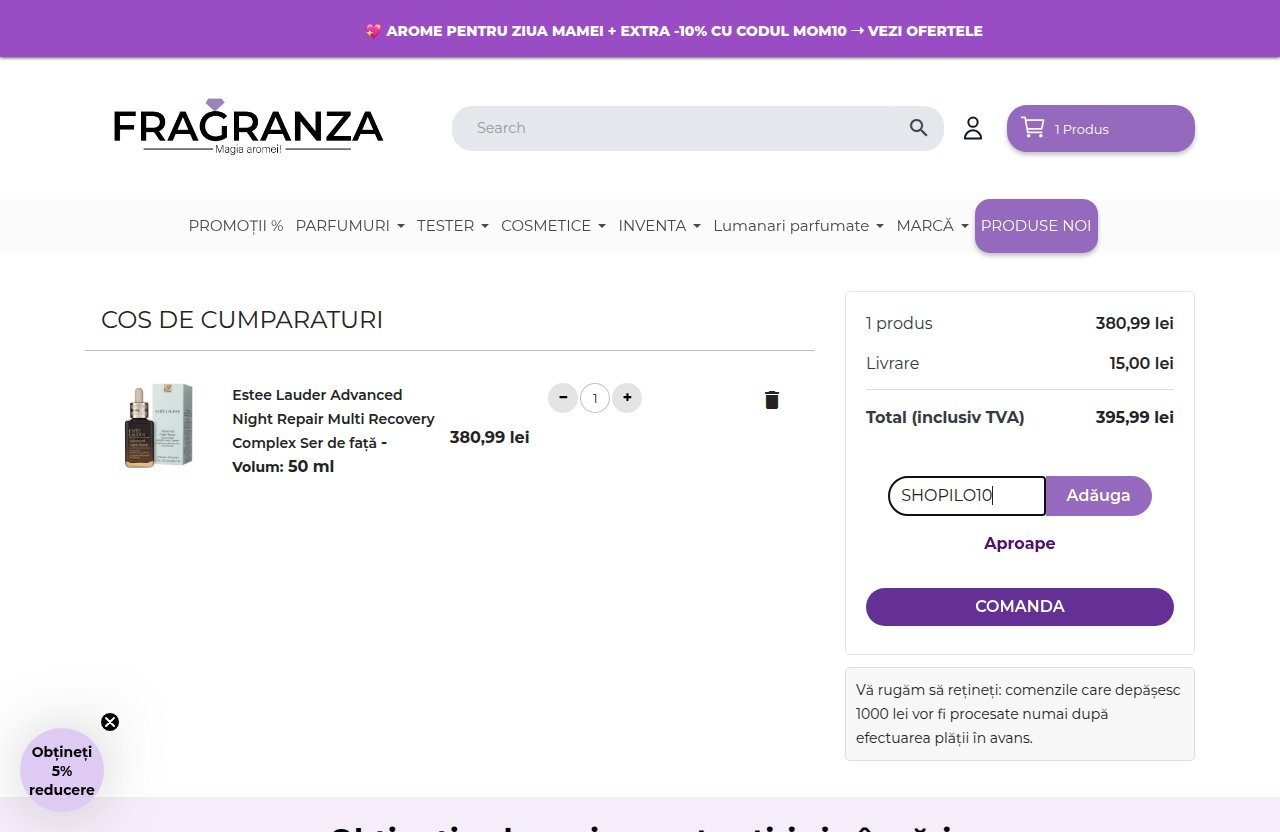Open the Estee Lauder product thumbnail
The image size is (1280, 832).
pos(158,426)
